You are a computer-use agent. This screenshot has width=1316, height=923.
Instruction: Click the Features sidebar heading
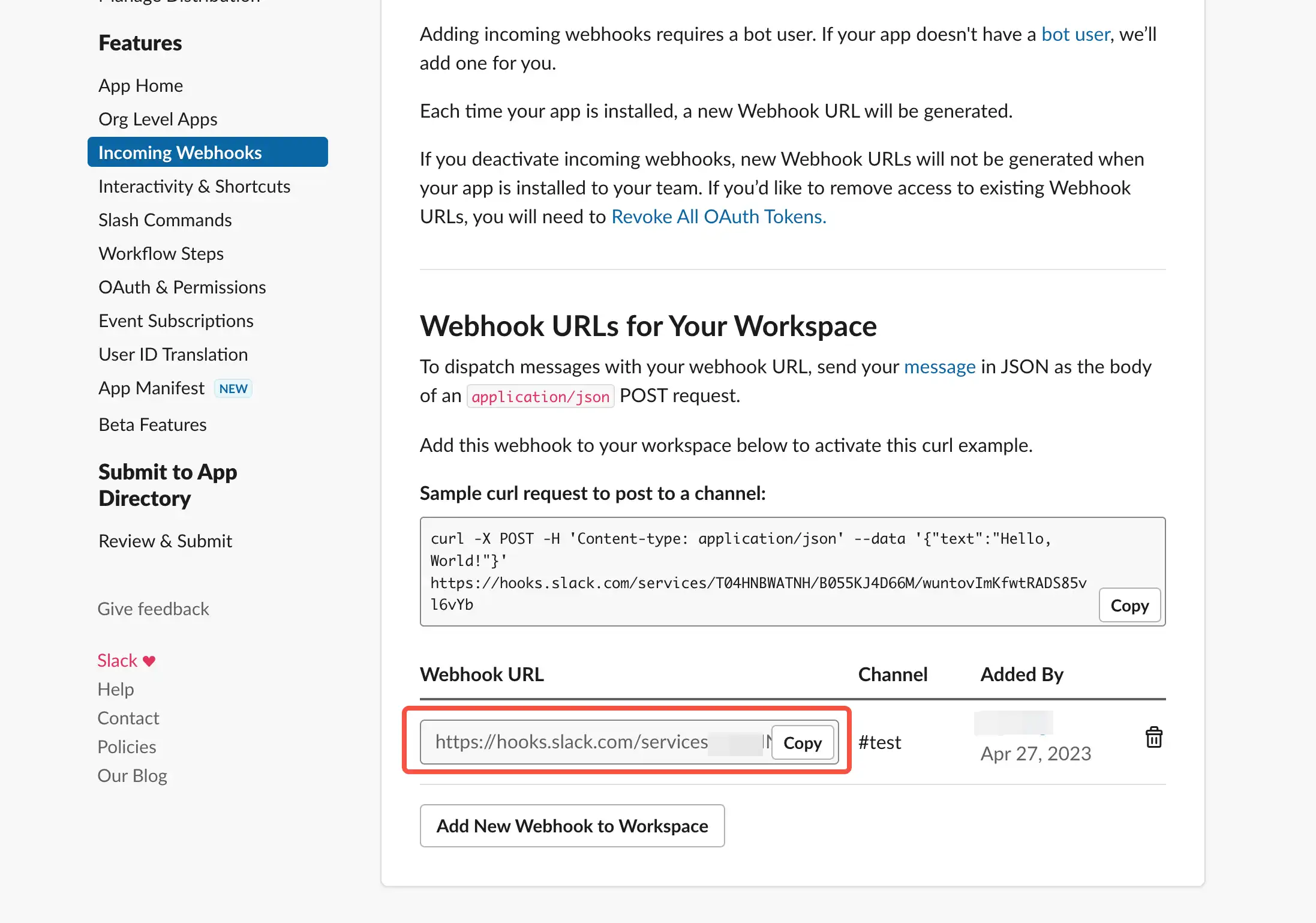coord(140,43)
